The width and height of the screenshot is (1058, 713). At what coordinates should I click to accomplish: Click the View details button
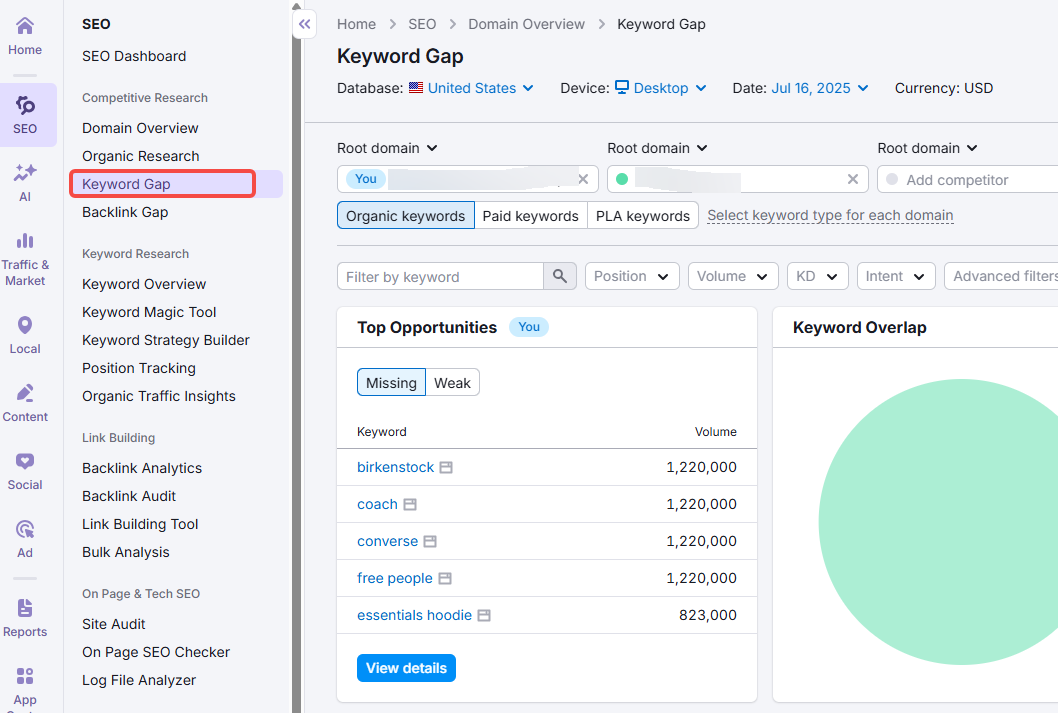click(x=406, y=667)
